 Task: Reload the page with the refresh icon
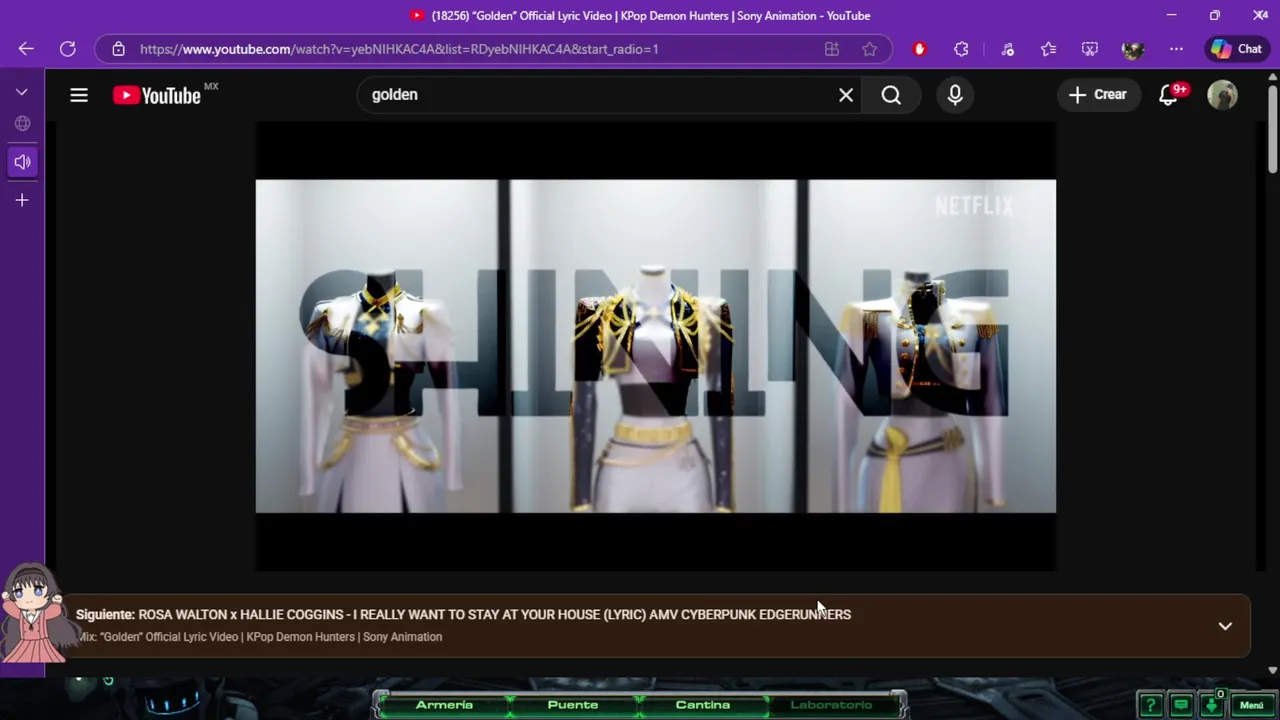pyautogui.click(x=68, y=49)
